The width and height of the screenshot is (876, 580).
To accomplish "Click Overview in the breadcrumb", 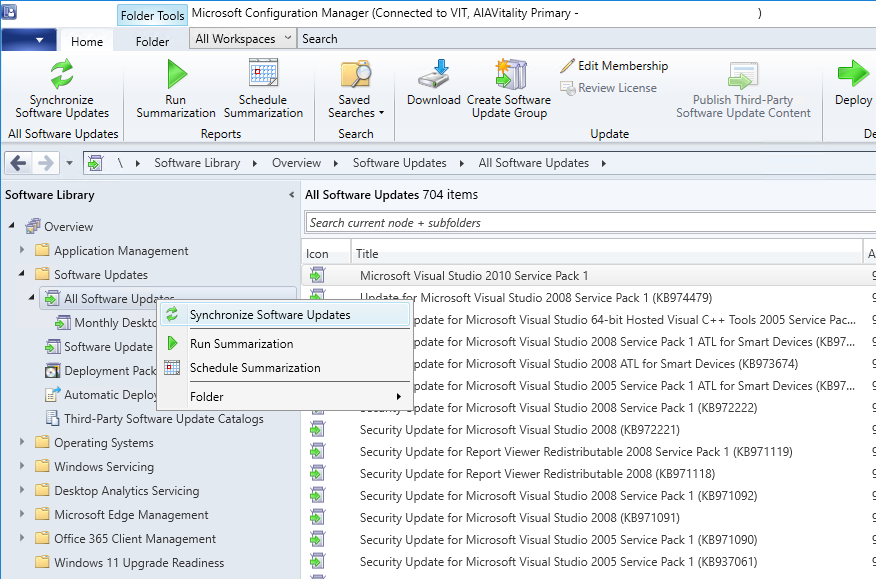I will [296, 163].
